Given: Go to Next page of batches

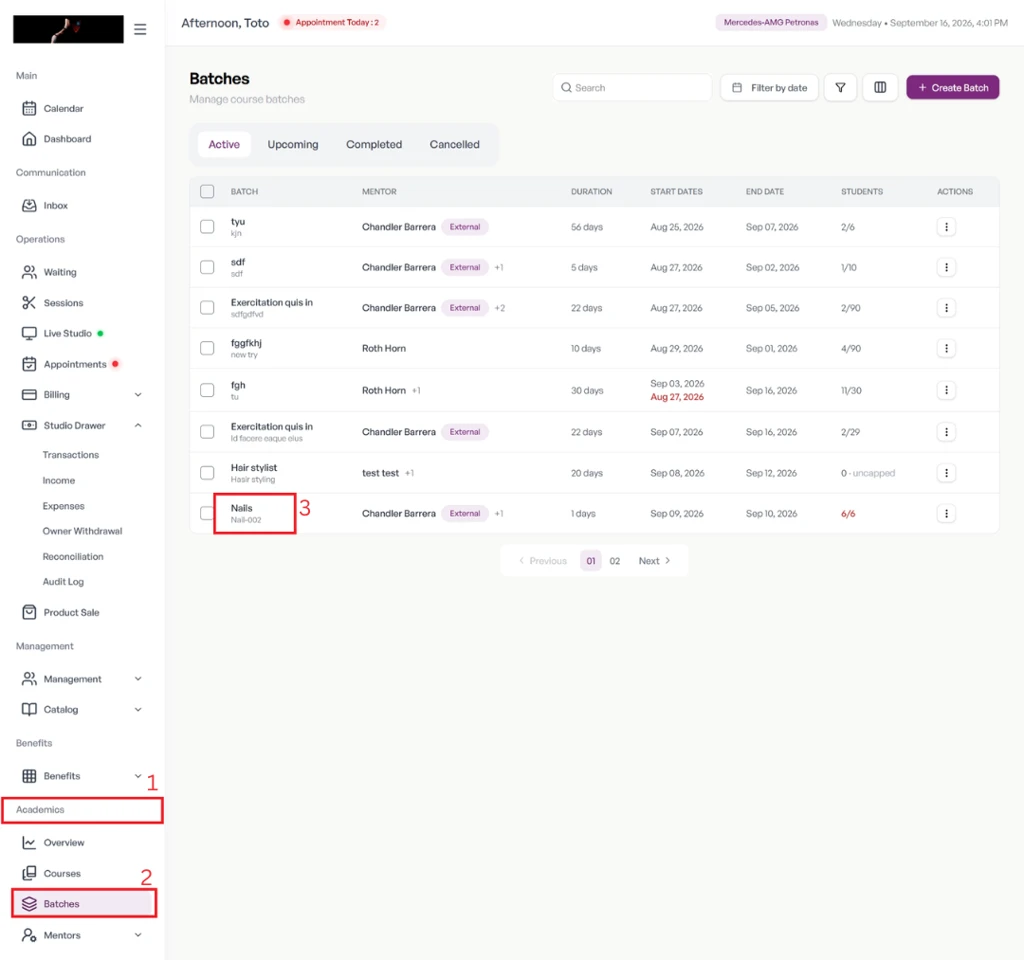Looking at the screenshot, I should tap(654, 561).
